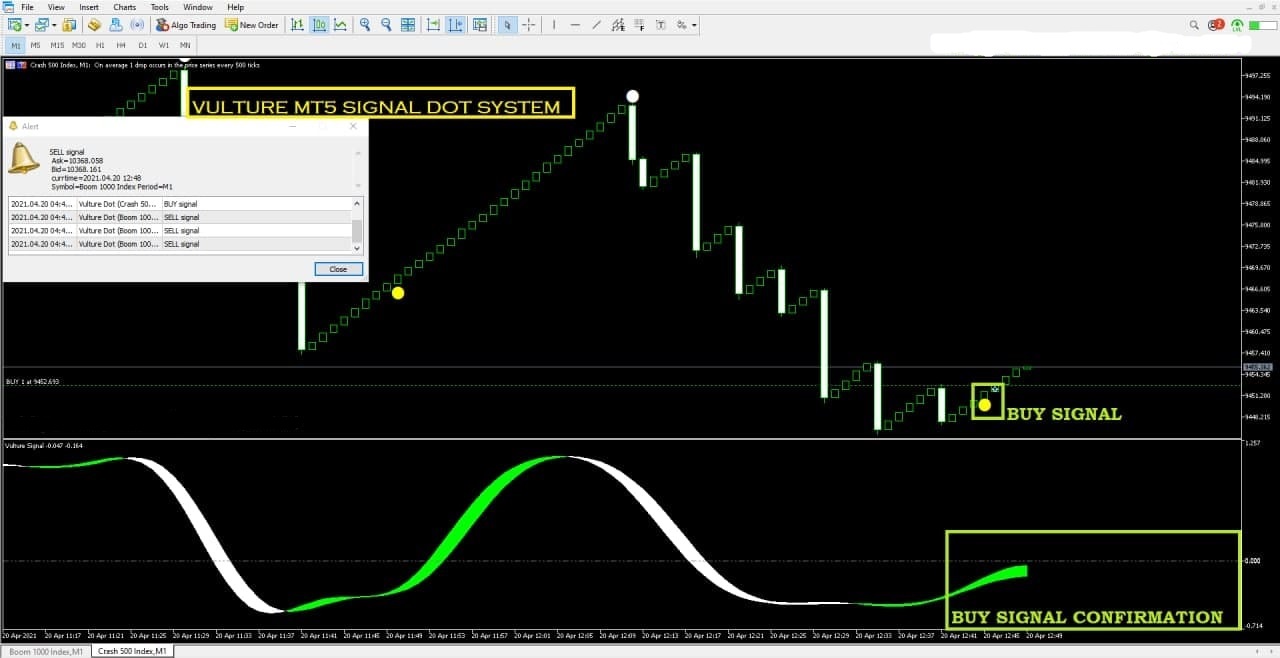The width and height of the screenshot is (1280, 658).
Task: Click the tile windows grid icon
Action: [407, 24]
